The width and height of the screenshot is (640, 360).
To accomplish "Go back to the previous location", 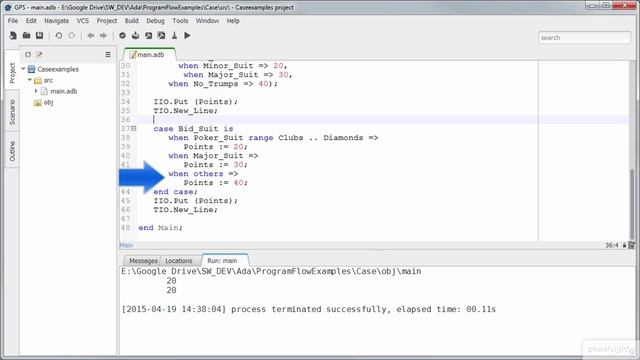I will [91, 36].
